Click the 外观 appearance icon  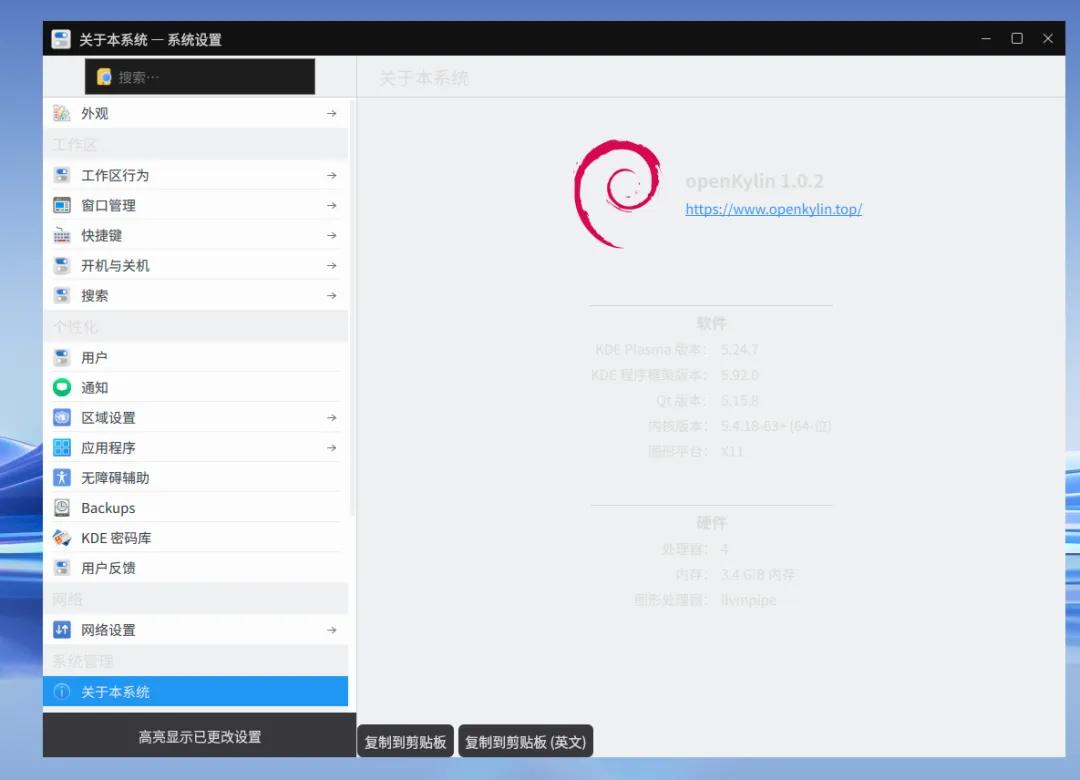point(62,113)
